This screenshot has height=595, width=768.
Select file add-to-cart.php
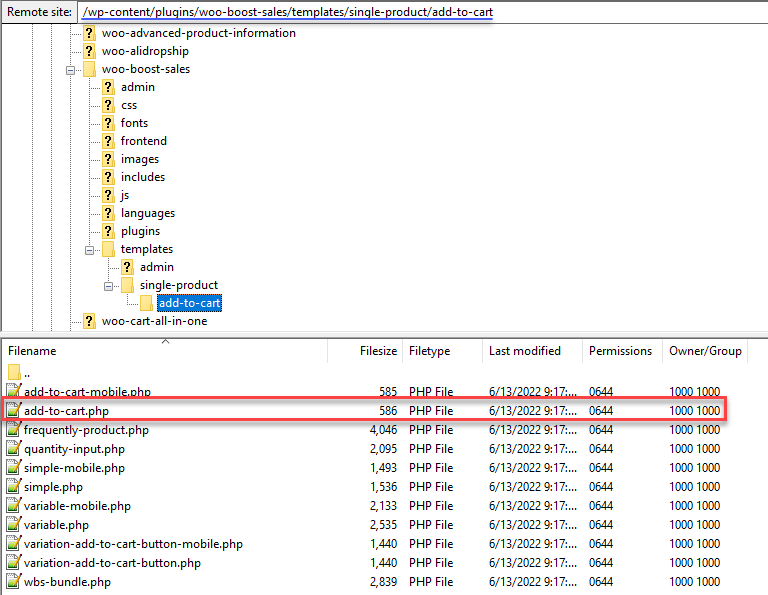[66, 411]
